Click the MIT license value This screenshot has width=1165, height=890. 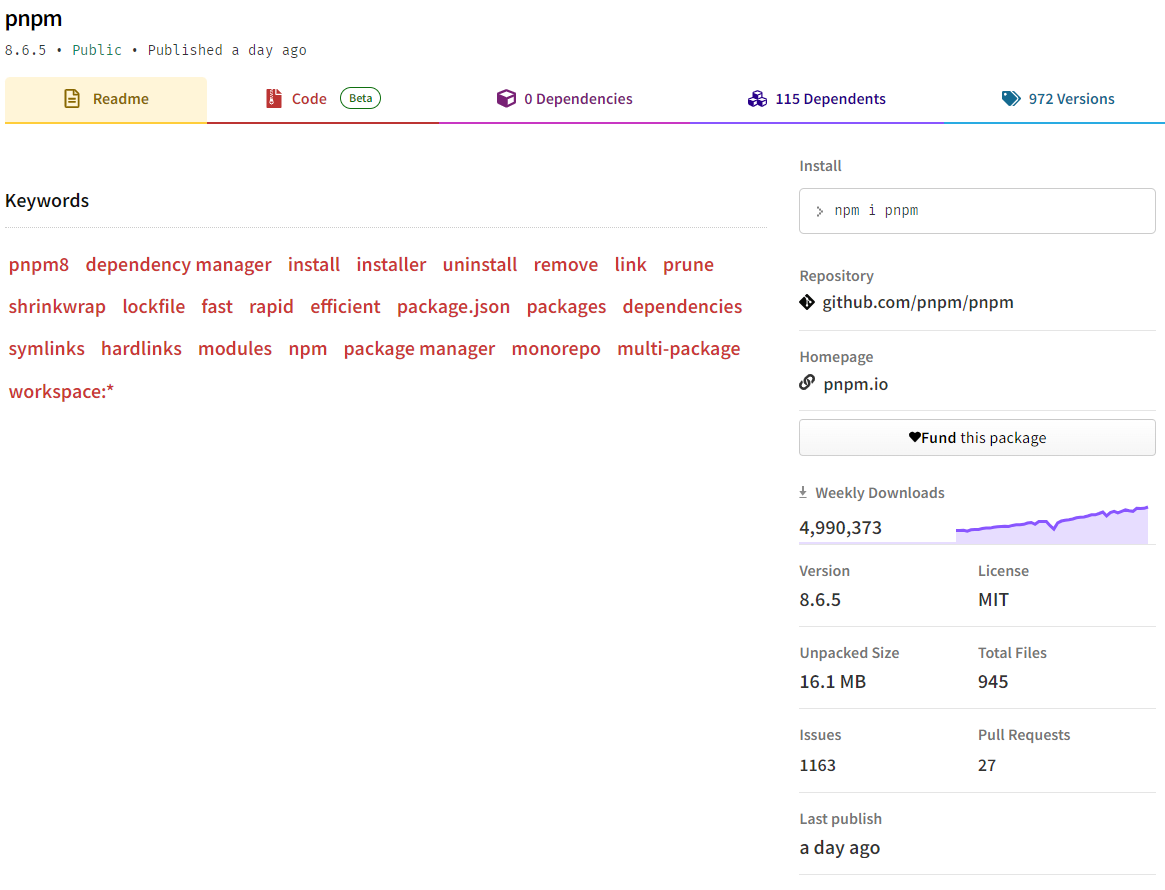tap(993, 600)
